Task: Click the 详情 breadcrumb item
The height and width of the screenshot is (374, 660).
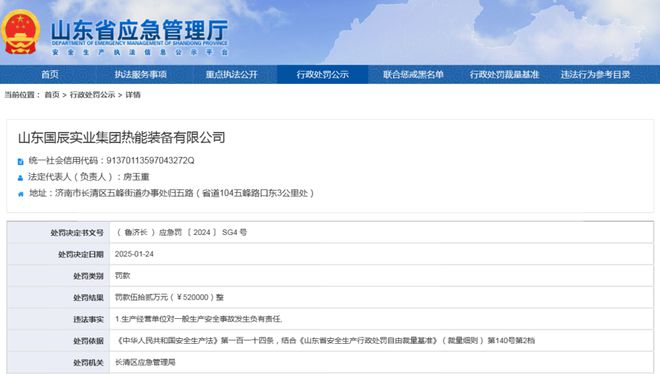Action: (x=133, y=95)
